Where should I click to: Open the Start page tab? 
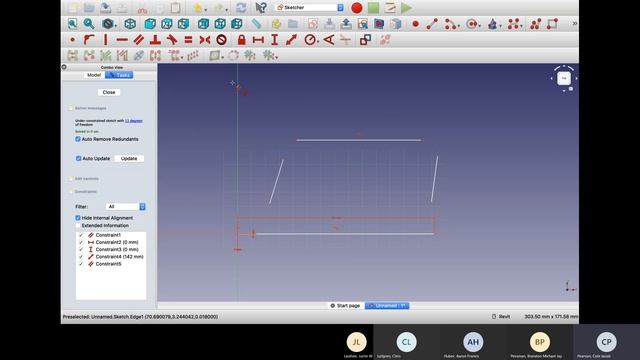tap(345, 306)
